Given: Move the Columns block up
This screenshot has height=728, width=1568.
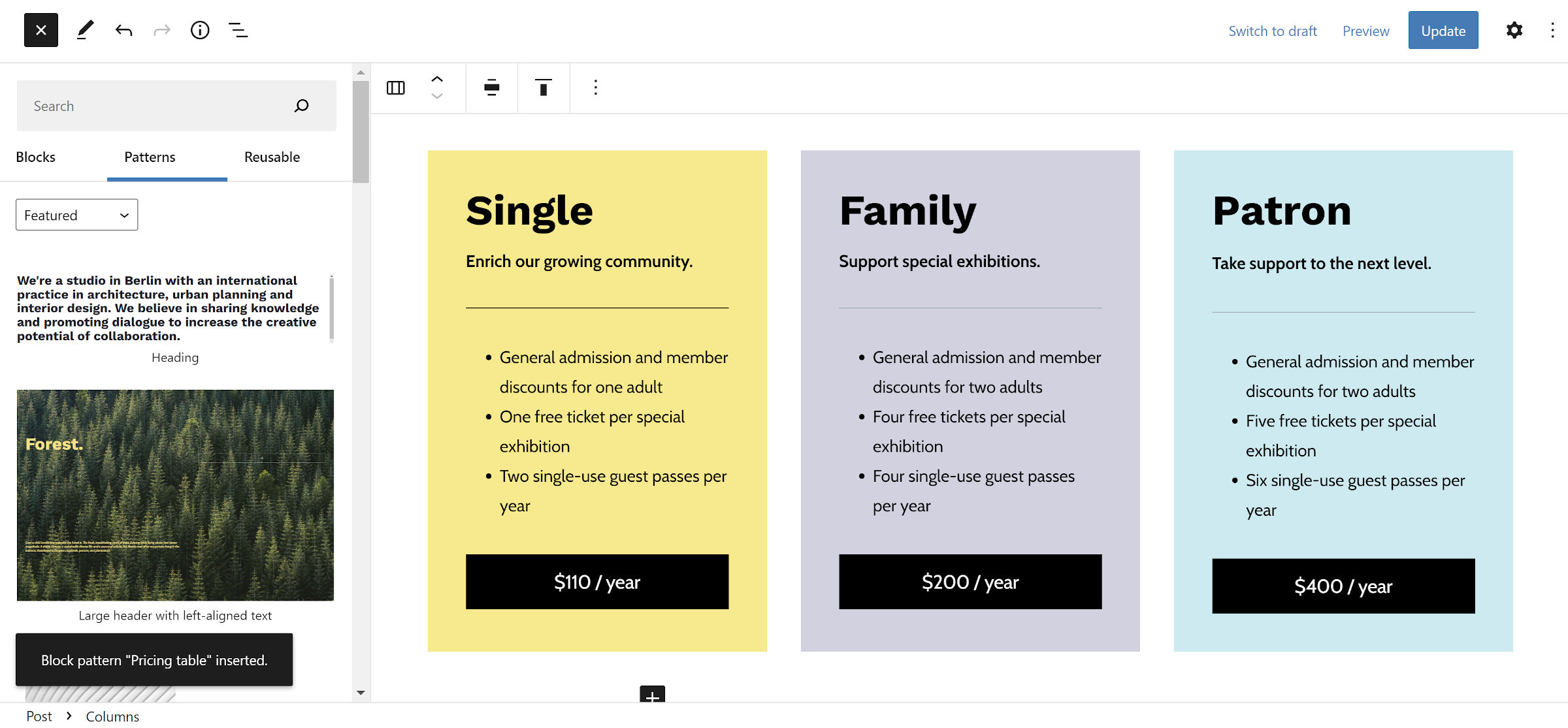Looking at the screenshot, I should 438,79.
